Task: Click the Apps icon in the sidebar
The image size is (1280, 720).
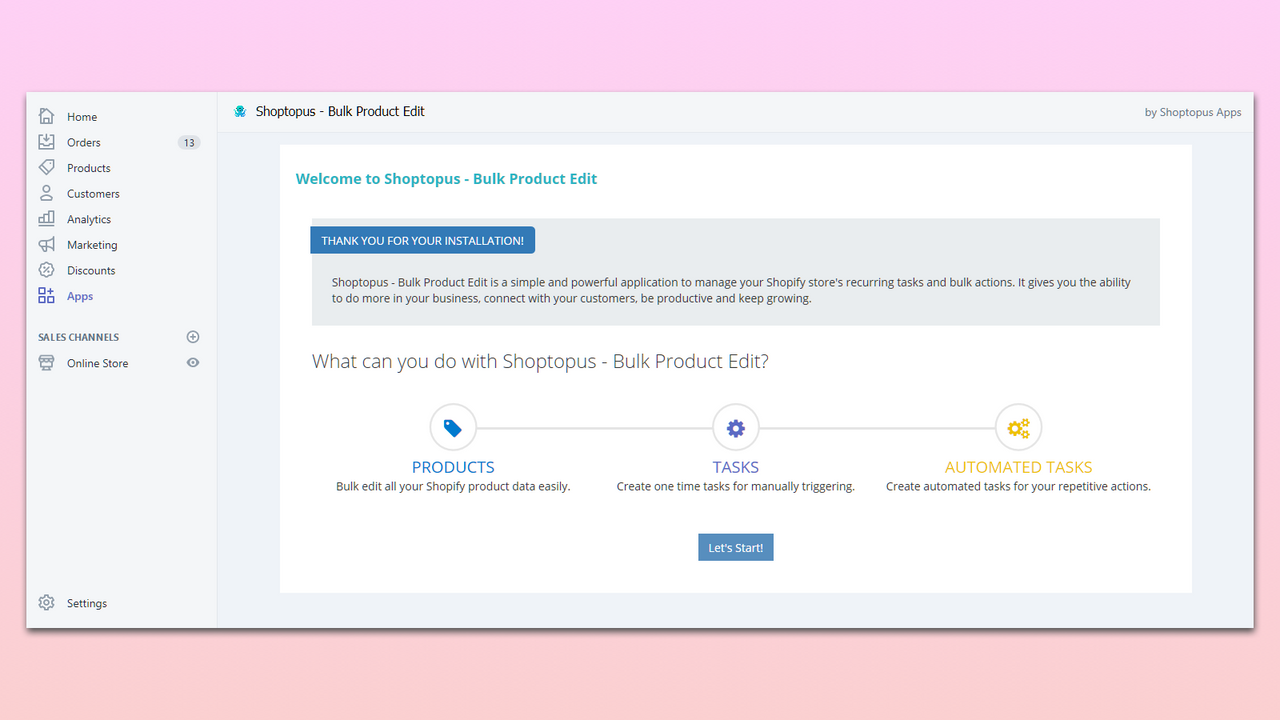Action: (46, 295)
